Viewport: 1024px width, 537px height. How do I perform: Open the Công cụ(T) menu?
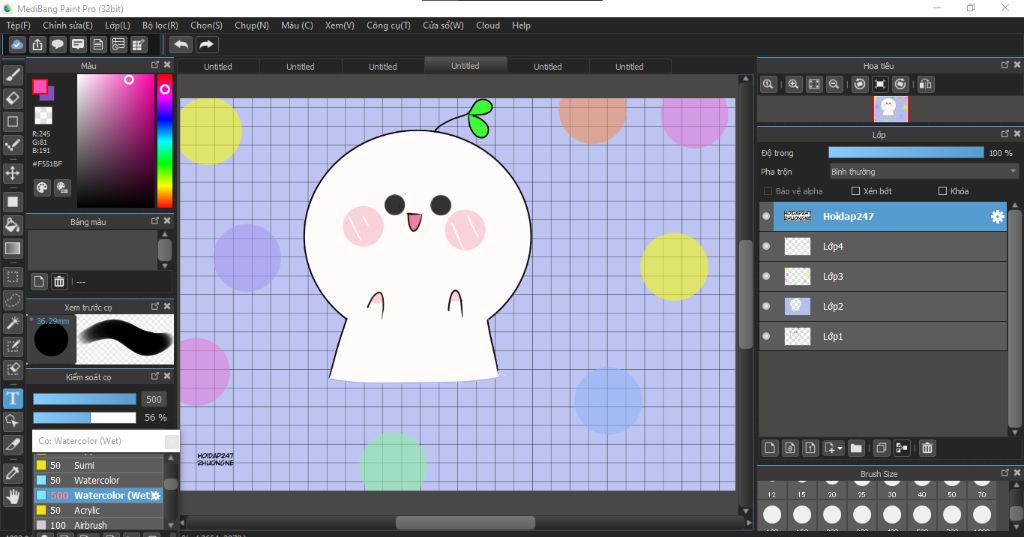[387, 25]
